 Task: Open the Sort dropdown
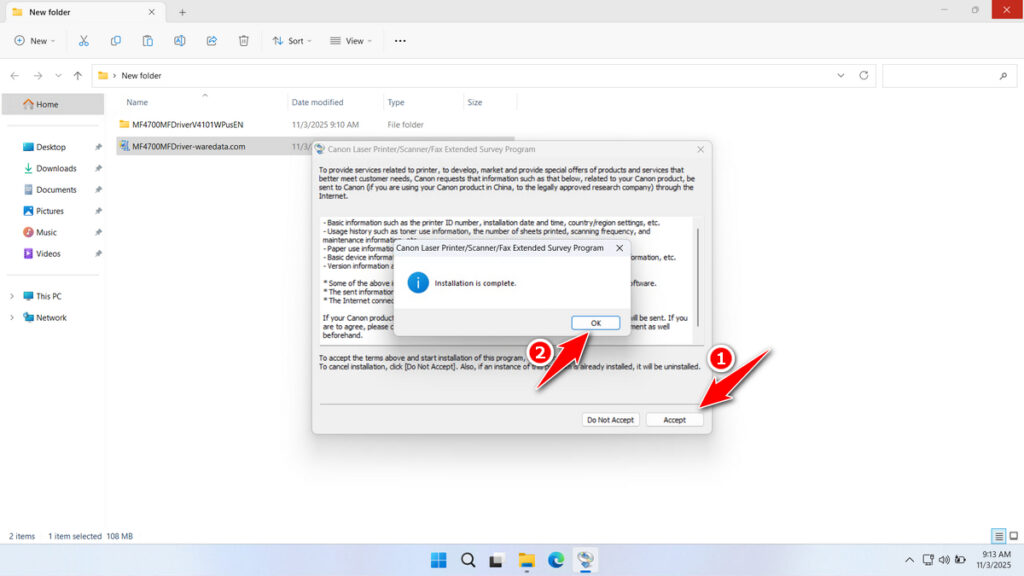291,40
